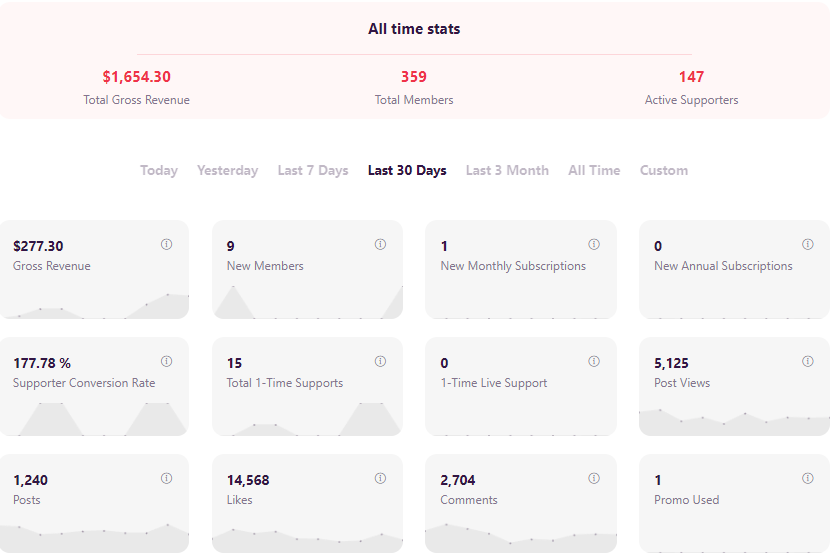Show info for New Annual Subscriptions
Screen dimensions: 832x553
click(808, 244)
